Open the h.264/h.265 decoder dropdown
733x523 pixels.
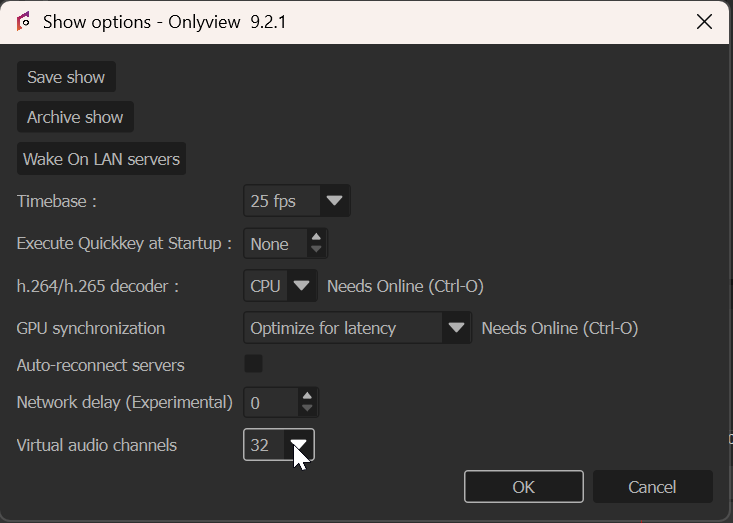pyautogui.click(x=302, y=286)
